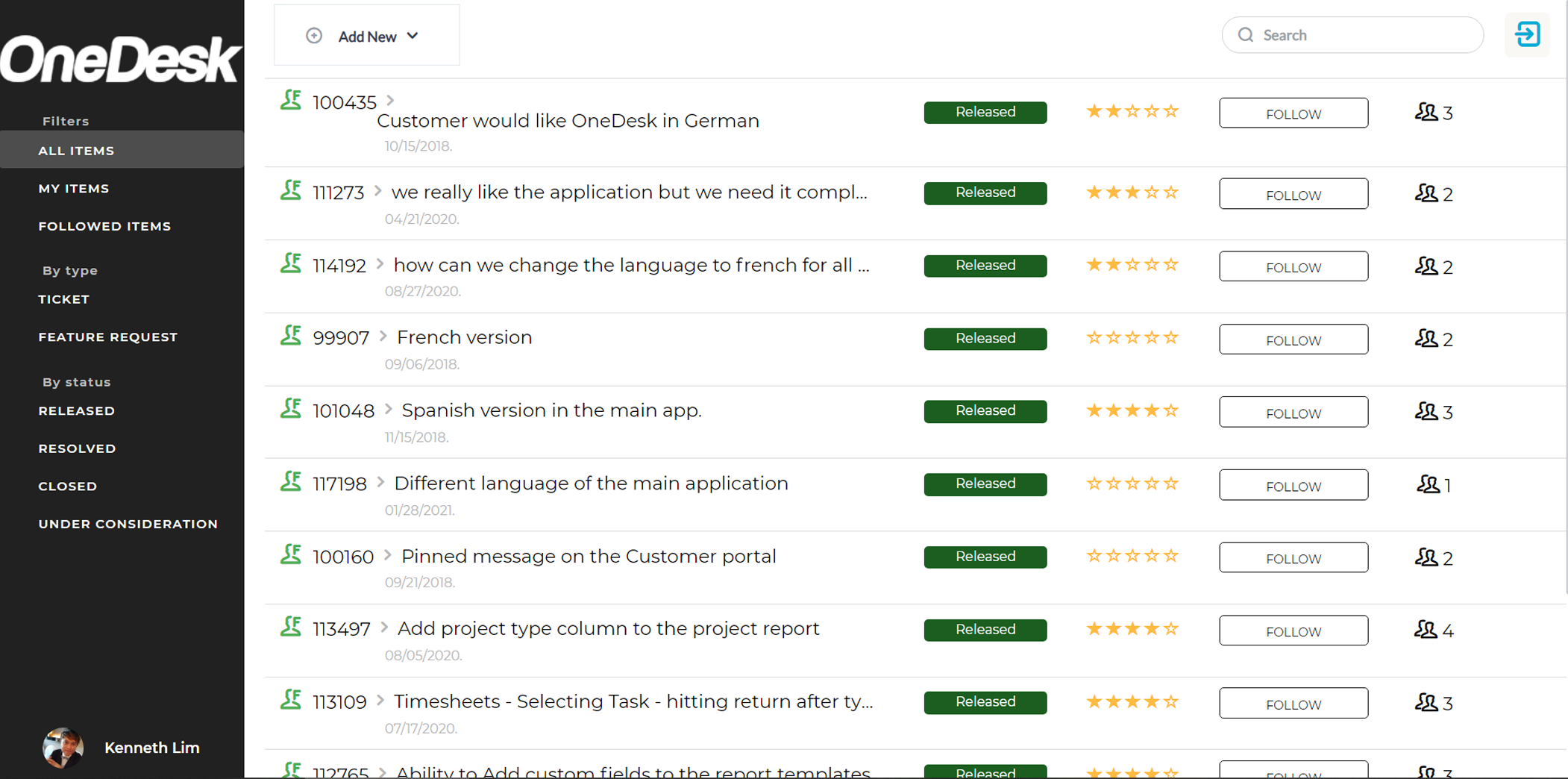The height and width of the screenshot is (779, 1568).
Task: Click the sign-in icon beside the search box
Action: [x=1527, y=34]
